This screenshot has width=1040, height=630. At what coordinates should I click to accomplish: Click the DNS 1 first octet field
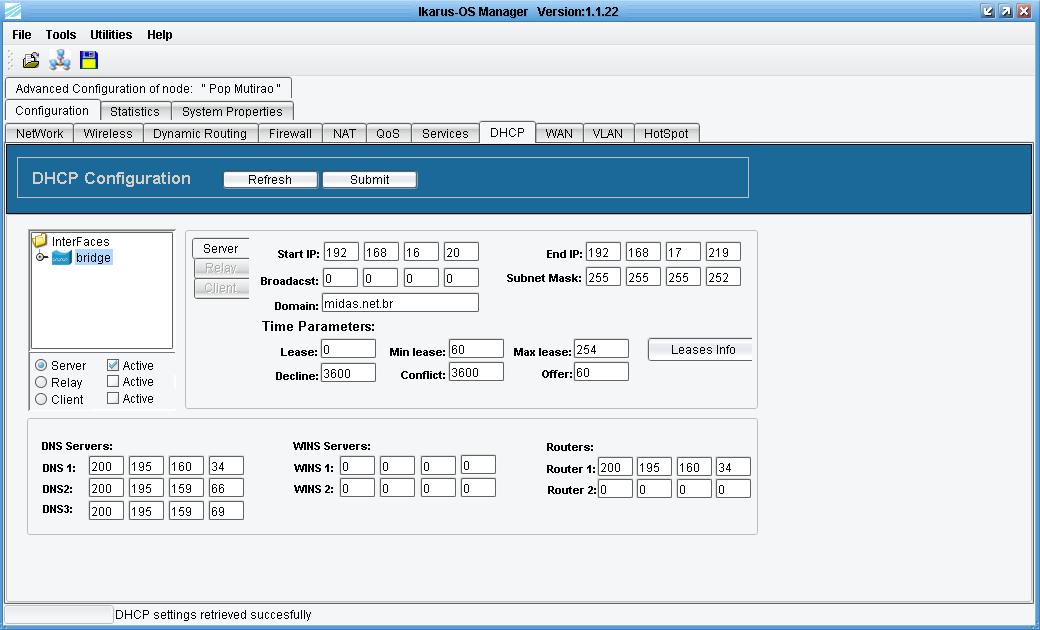pyautogui.click(x=106, y=466)
